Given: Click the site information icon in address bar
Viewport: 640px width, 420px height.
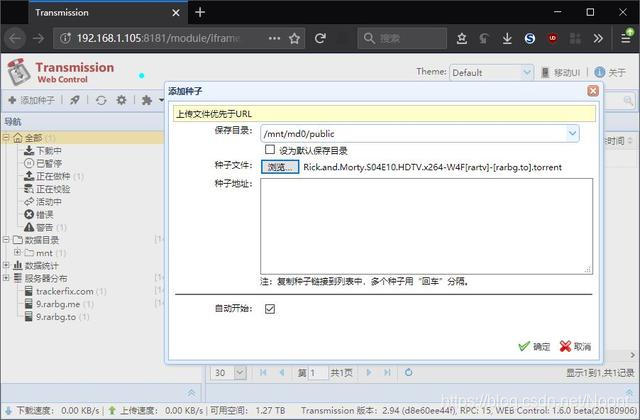Looking at the screenshot, I should pos(65,38).
